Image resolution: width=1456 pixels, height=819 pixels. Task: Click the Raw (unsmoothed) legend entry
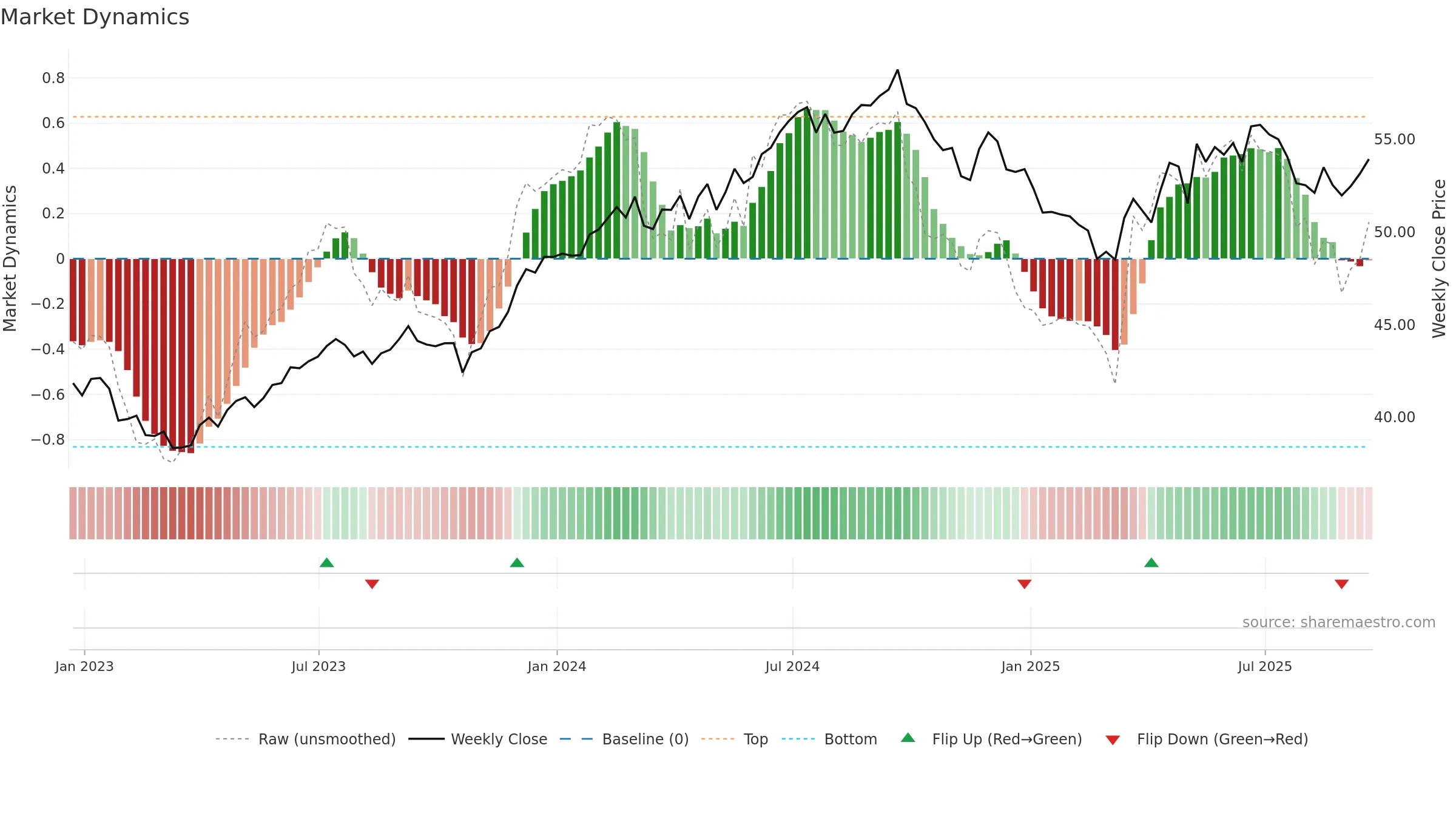click(x=306, y=739)
